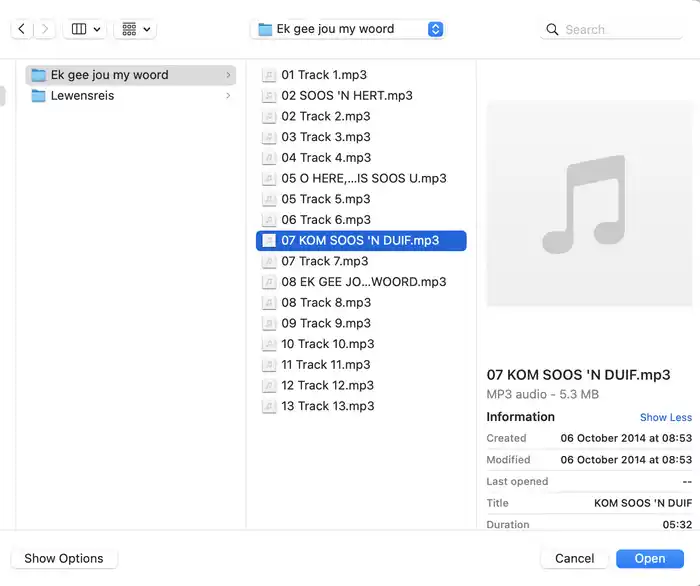The width and height of the screenshot is (700, 586).
Task: Select the 'Ek gee jou my woord' folder
Action: [109, 75]
